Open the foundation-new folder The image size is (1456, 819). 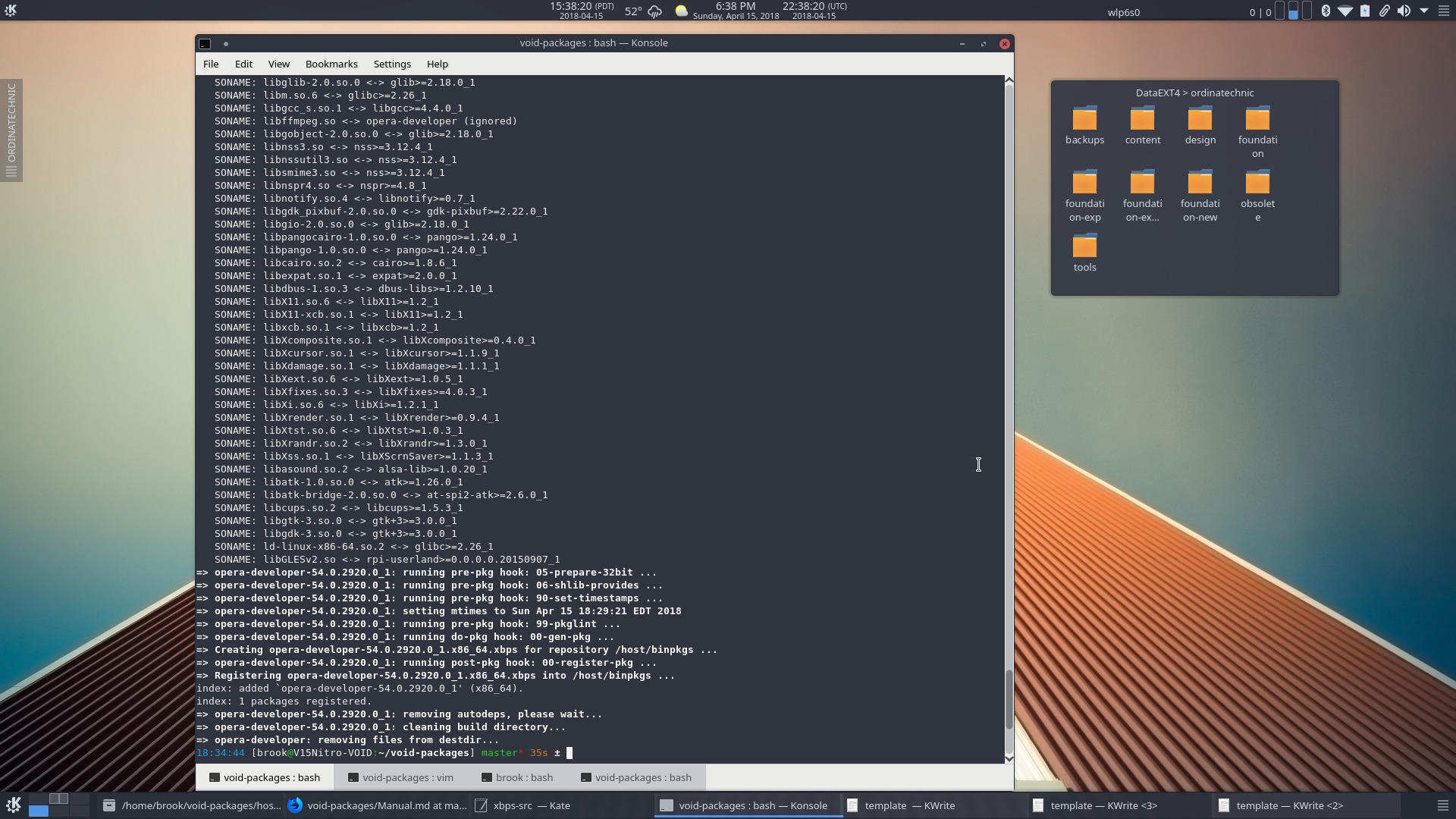(1200, 196)
